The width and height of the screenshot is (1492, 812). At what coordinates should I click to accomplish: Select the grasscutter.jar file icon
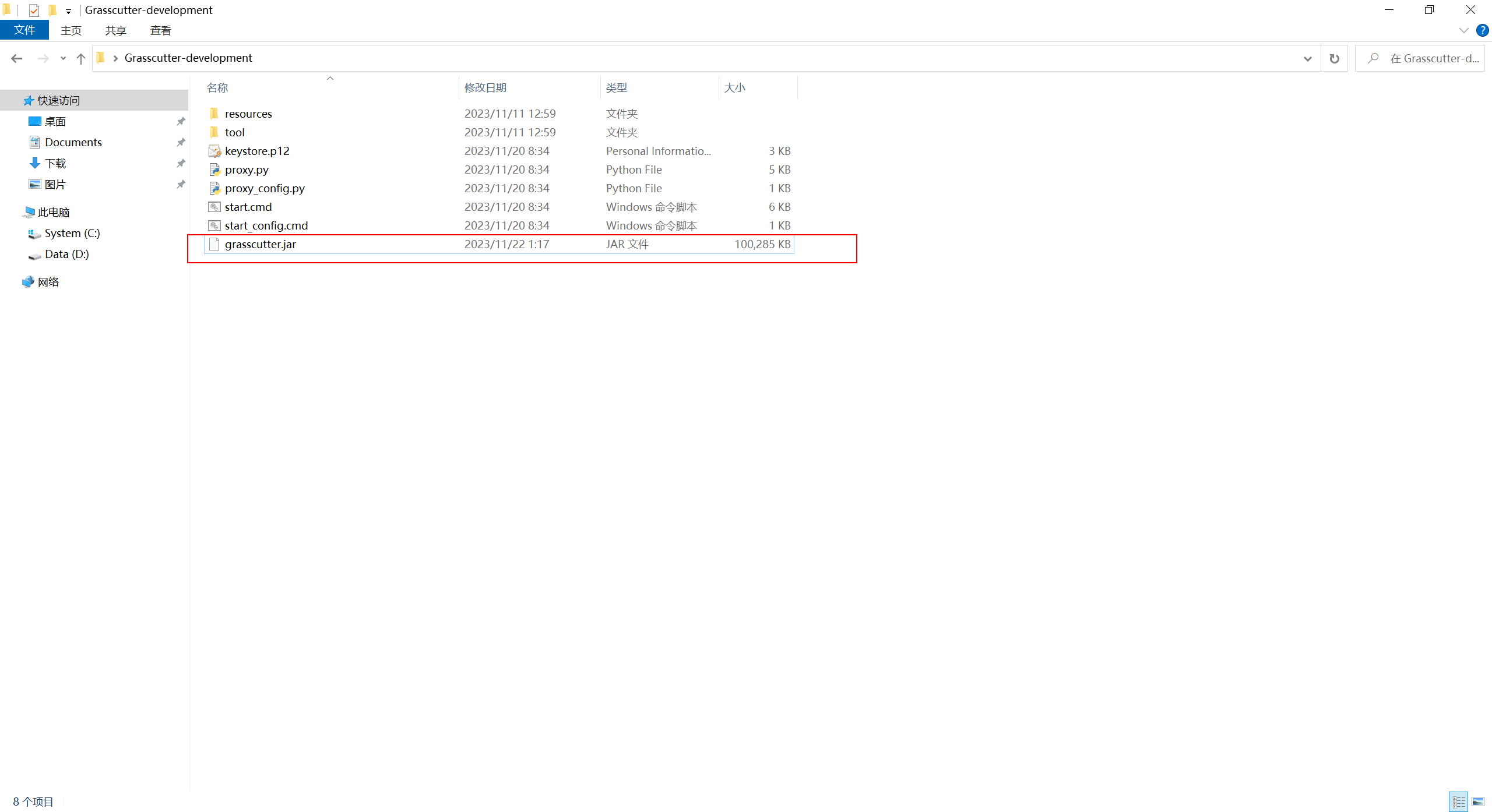click(x=214, y=244)
